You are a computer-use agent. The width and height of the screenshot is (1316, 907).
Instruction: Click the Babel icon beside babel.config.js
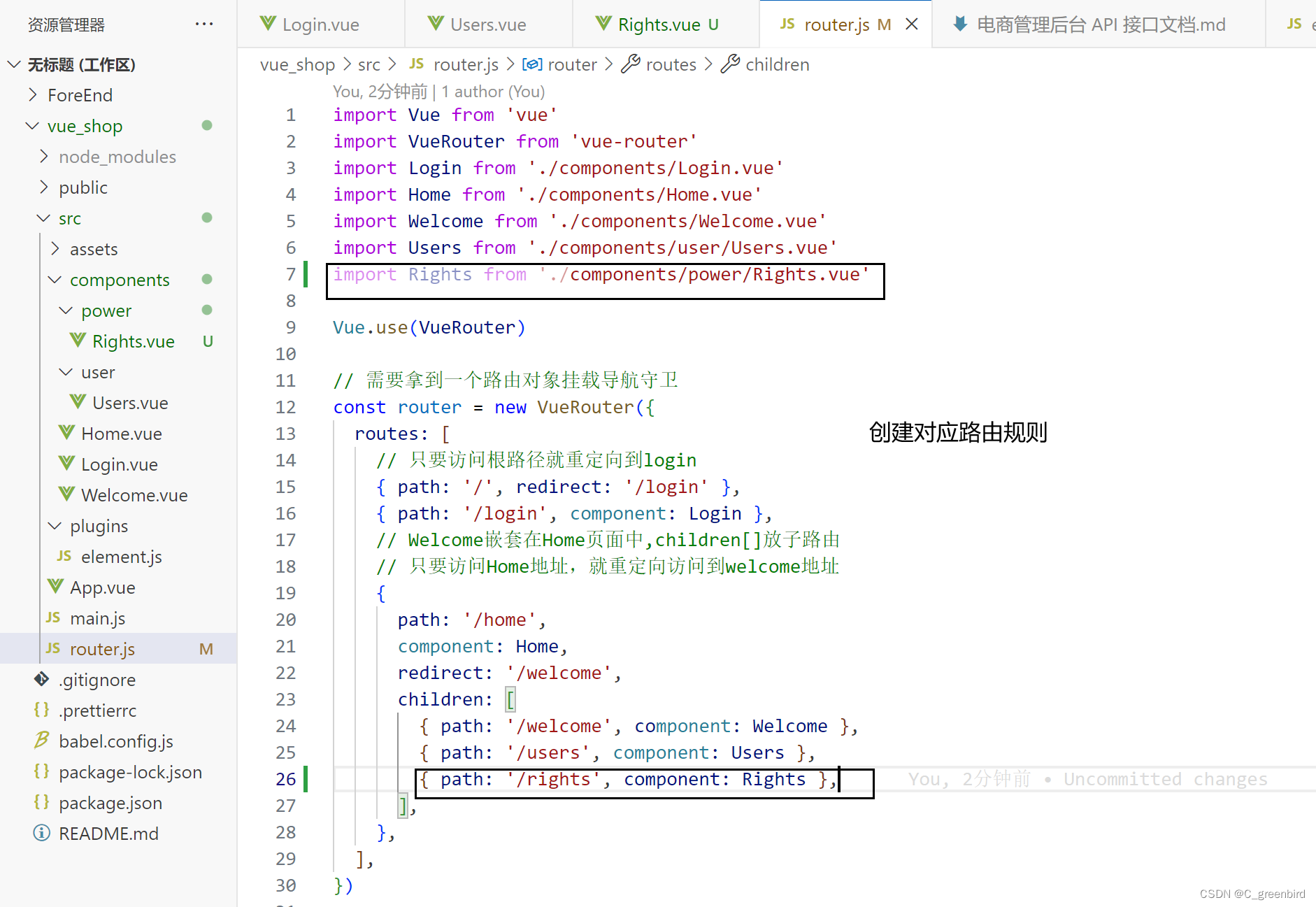click(x=42, y=740)
